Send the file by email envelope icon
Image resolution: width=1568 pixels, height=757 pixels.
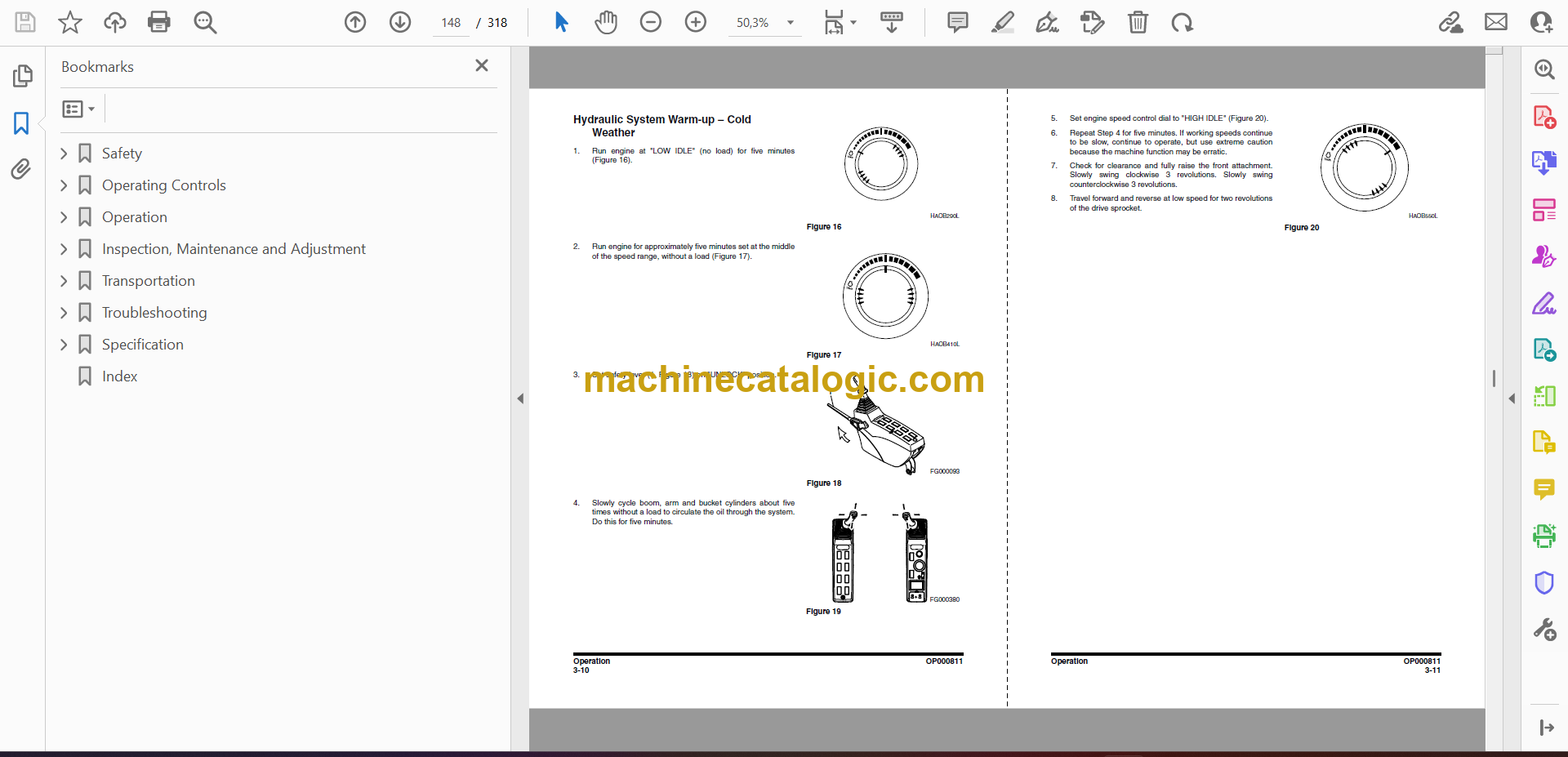tap(1496, 22)
